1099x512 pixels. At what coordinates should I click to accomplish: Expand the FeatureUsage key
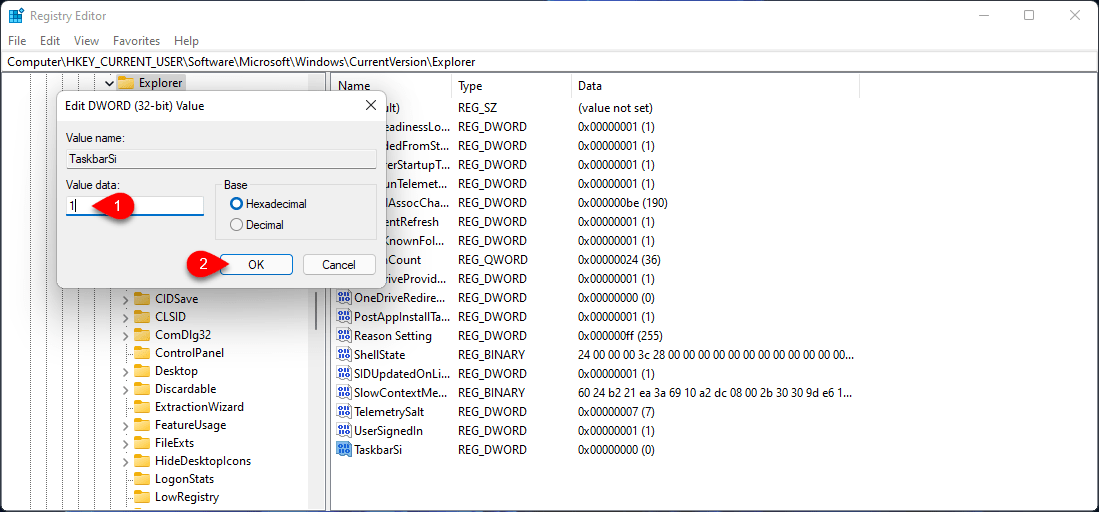pos(125,426)
